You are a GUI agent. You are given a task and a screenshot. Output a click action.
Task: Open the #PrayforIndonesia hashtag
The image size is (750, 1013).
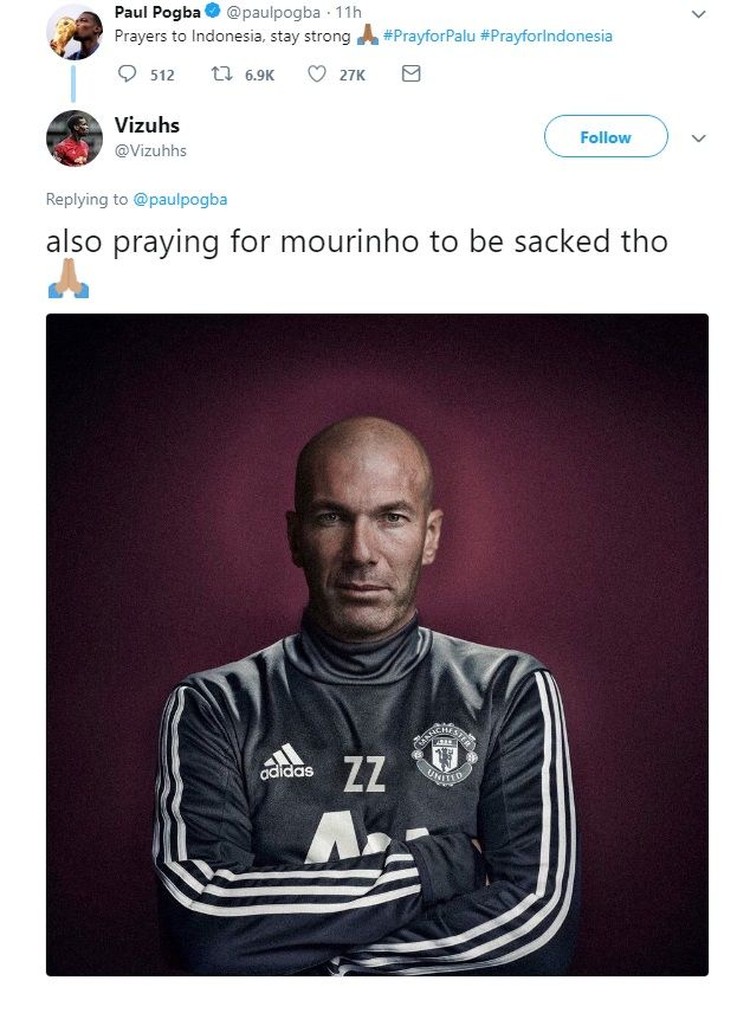pyautogui.click(x=546, y=36)
